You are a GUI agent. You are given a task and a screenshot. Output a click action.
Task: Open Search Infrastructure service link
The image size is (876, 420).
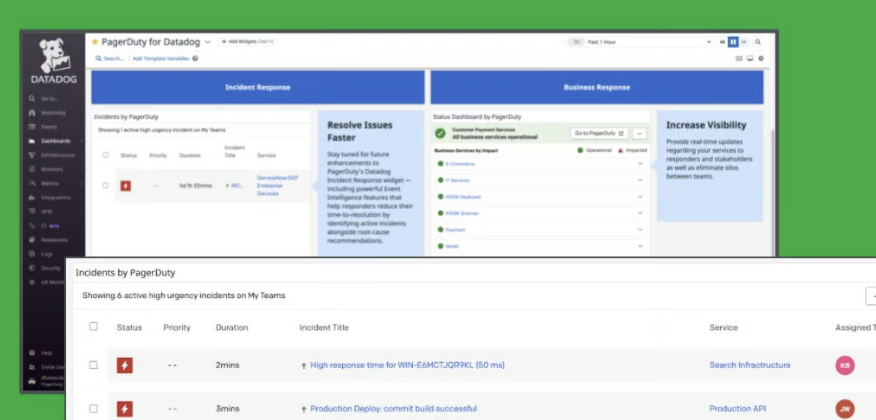(750, 365)
